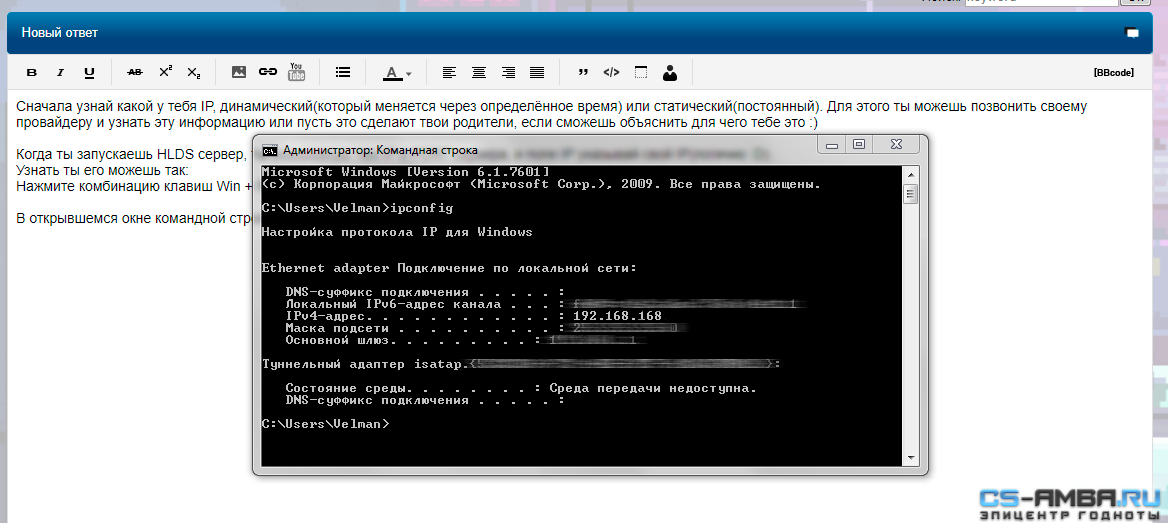
Task: Insert a code block
Action: 611,72
